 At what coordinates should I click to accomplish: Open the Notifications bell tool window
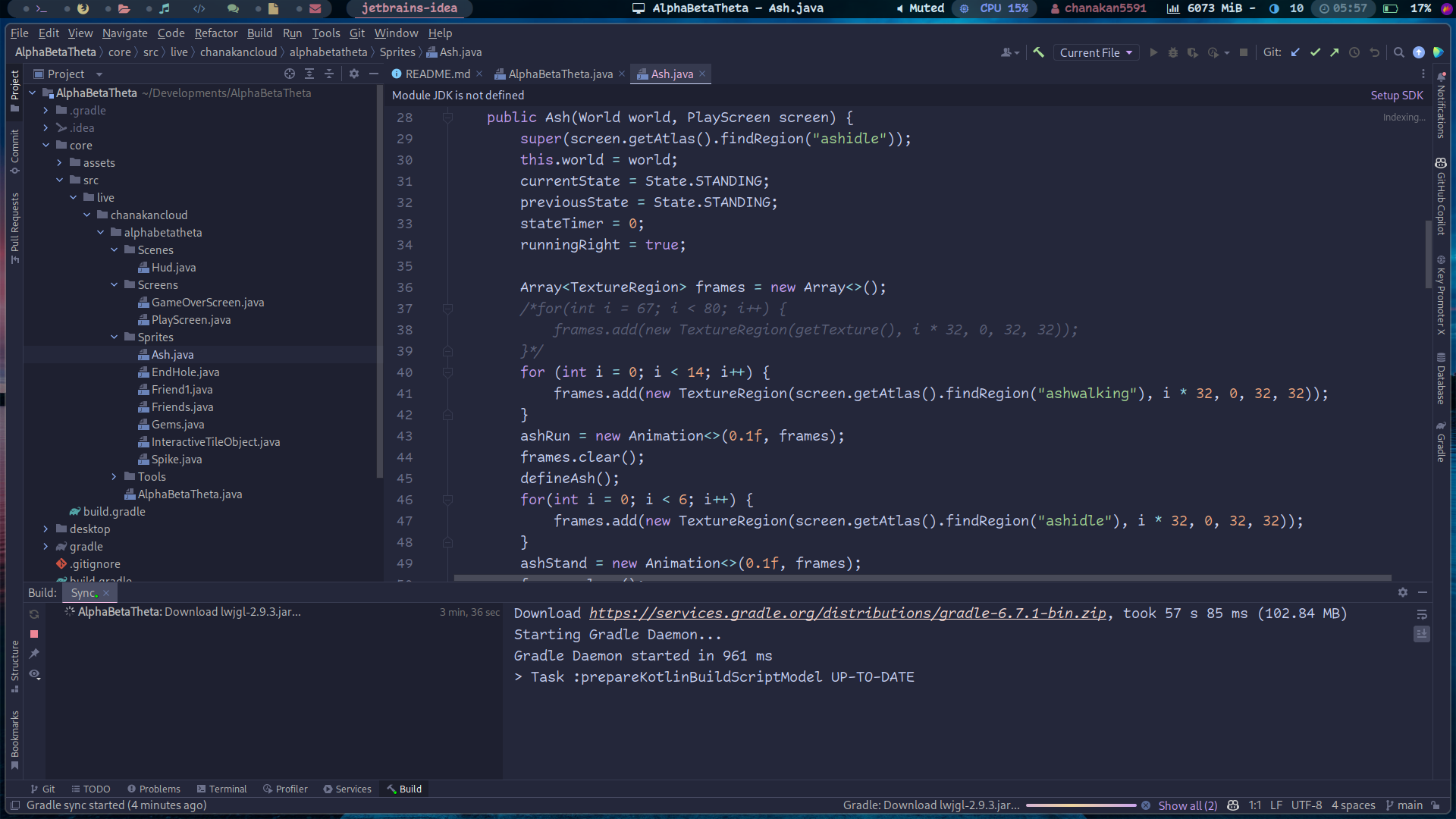tap(1441, 106)
